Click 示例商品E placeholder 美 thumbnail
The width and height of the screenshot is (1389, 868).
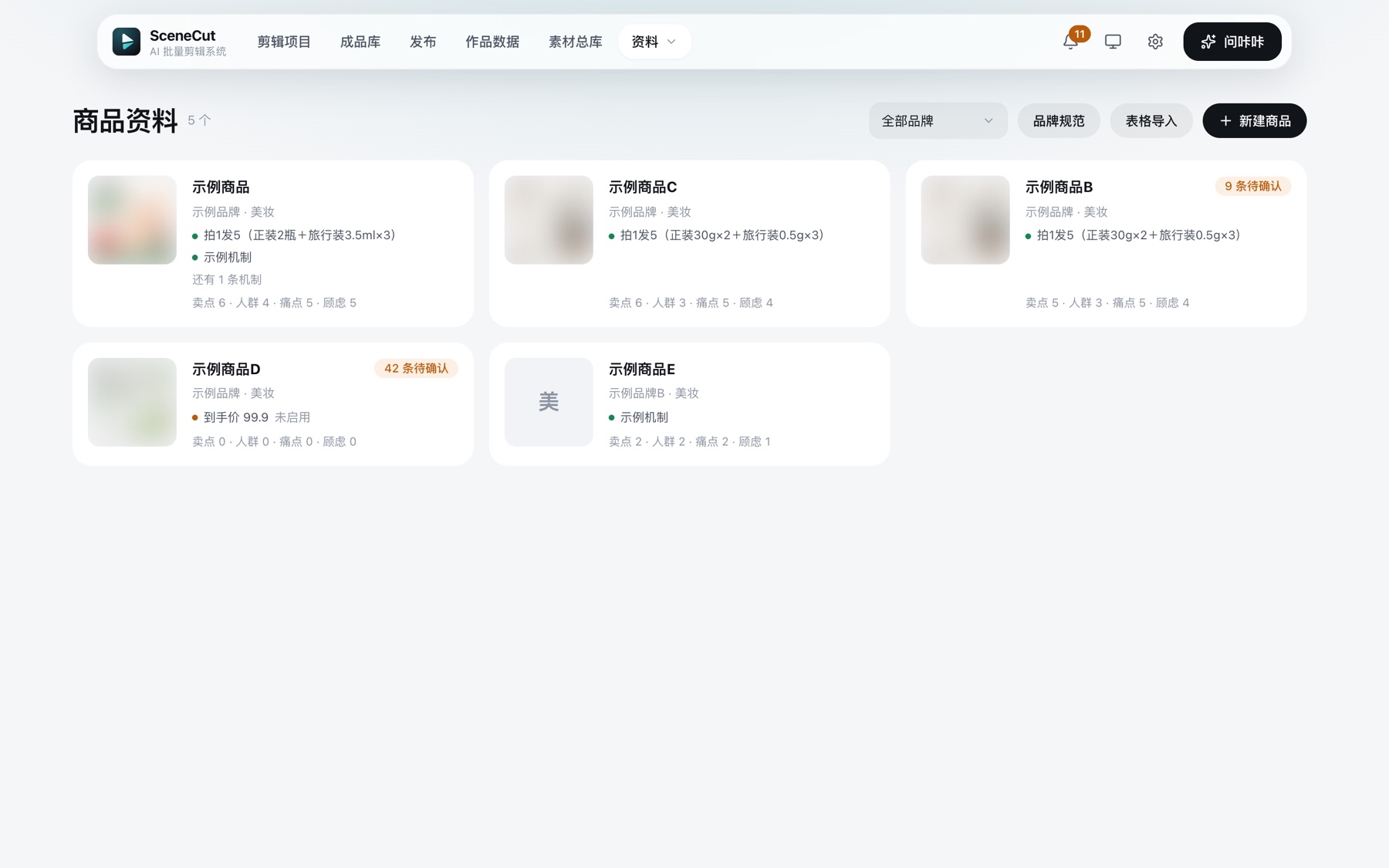[549, 402]
